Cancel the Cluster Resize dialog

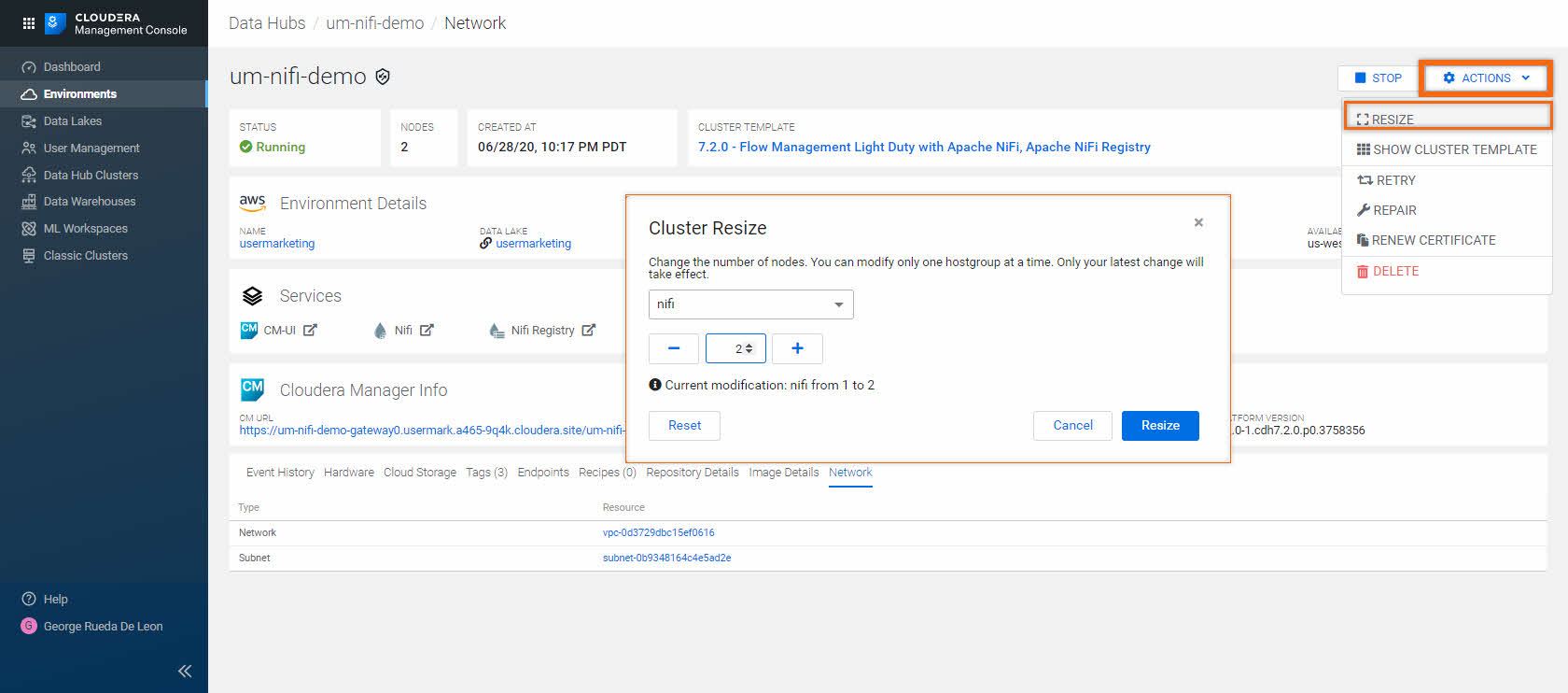tap(1072, 426)
